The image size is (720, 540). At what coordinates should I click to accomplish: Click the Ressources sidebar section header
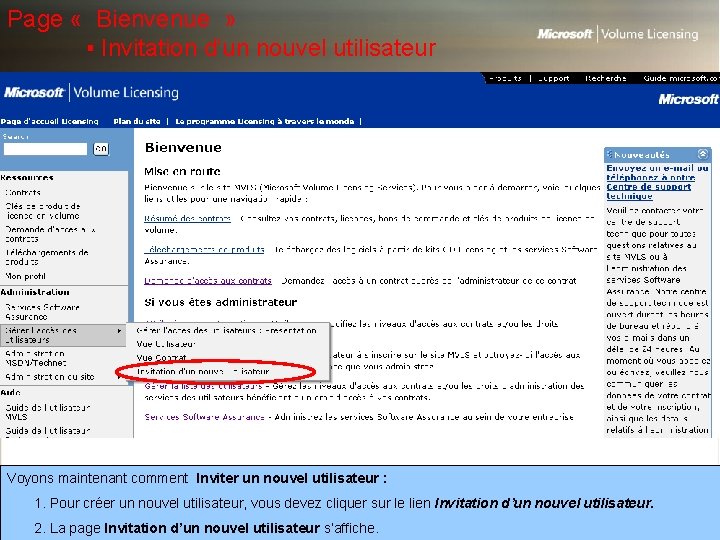[x=27, y=177]
